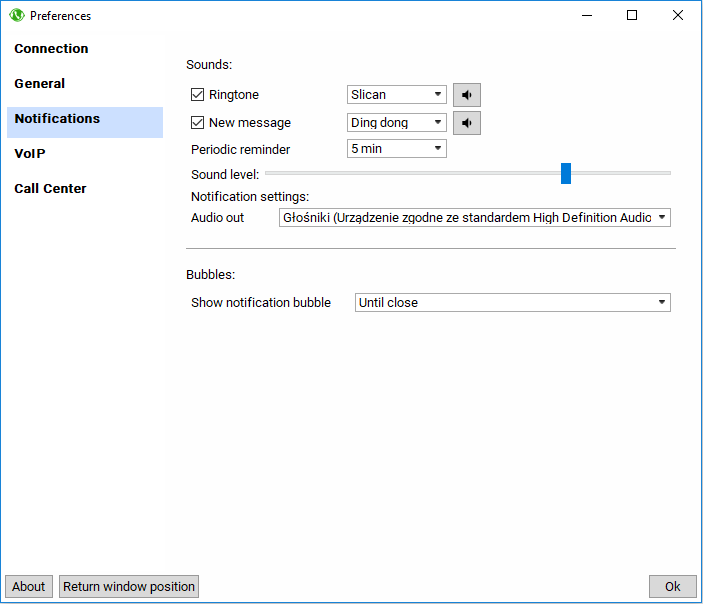
Task: Play the Ringtone sound preview
Action: coord(466,95)
